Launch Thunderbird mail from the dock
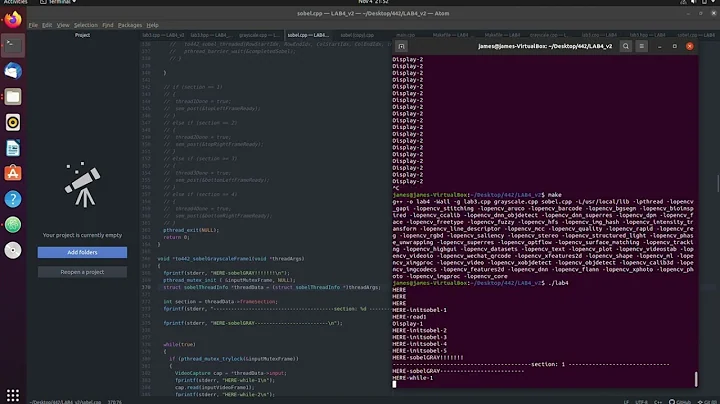Screen dimensions: 720x404 click(x=13, y=71)
